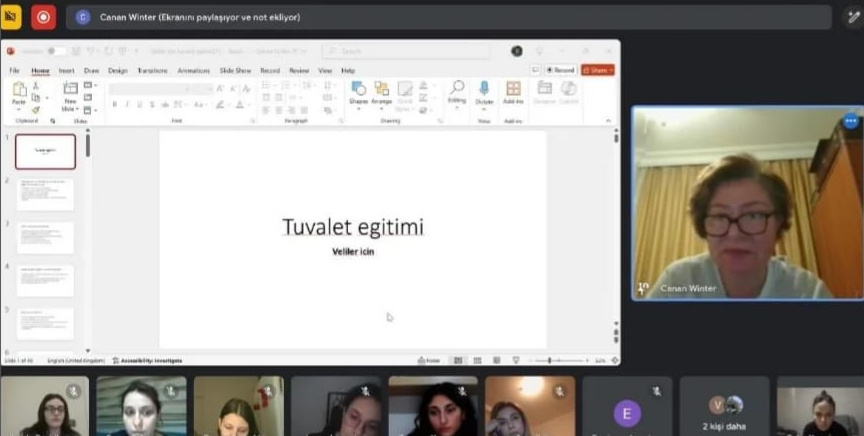This screenshot has height=436, width=864.
Task: Click the New Slide icon
Action: (x=70, y=91)
